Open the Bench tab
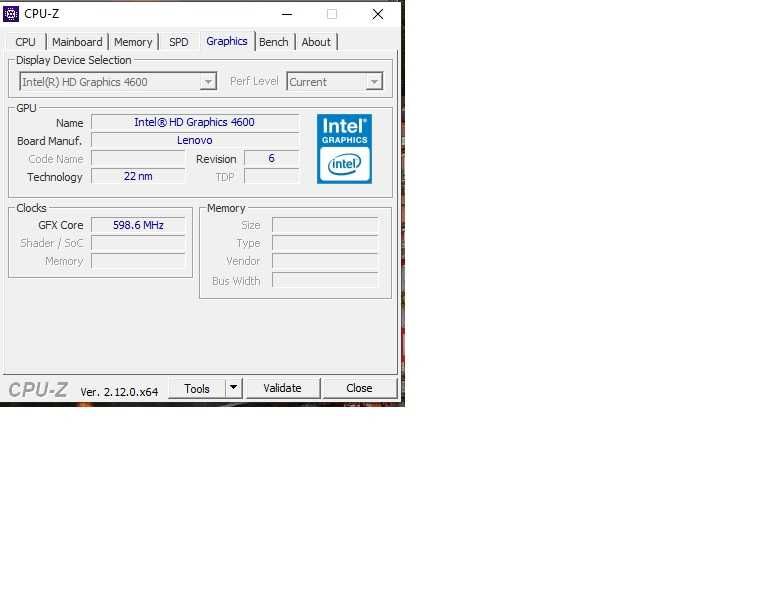This screenshot has height=614, width=768. pyautogui.click(x=274, y=42)
